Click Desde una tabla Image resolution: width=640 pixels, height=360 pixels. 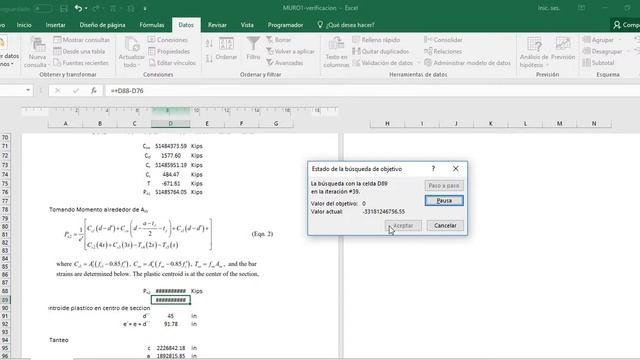[x=79, y=51]
